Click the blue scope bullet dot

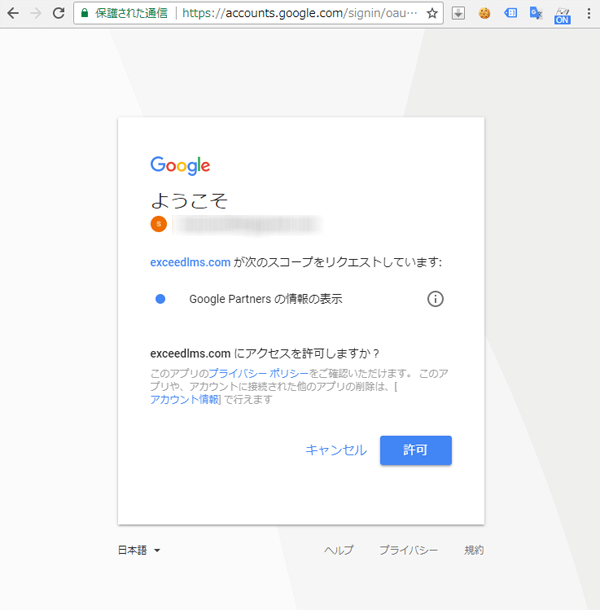[160, 299]
